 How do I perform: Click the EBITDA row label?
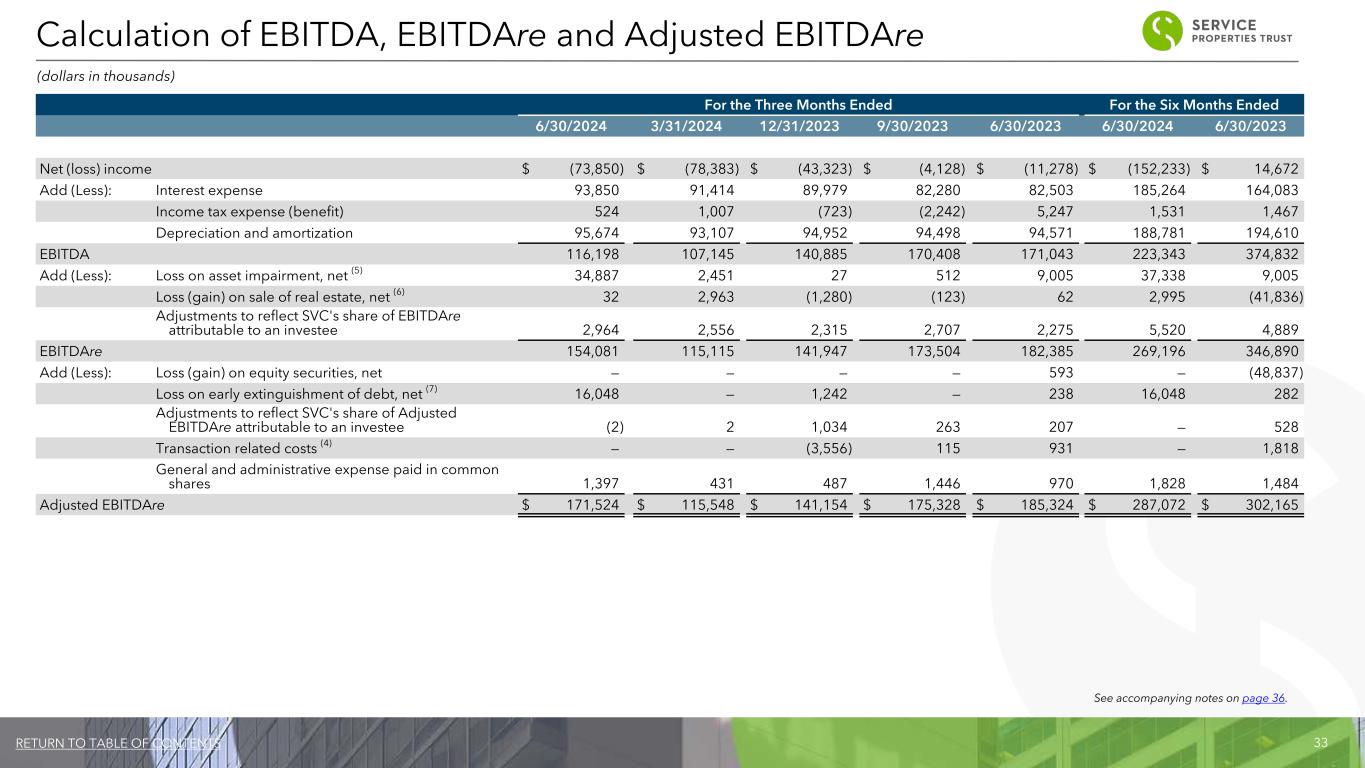tap(63, 254)
